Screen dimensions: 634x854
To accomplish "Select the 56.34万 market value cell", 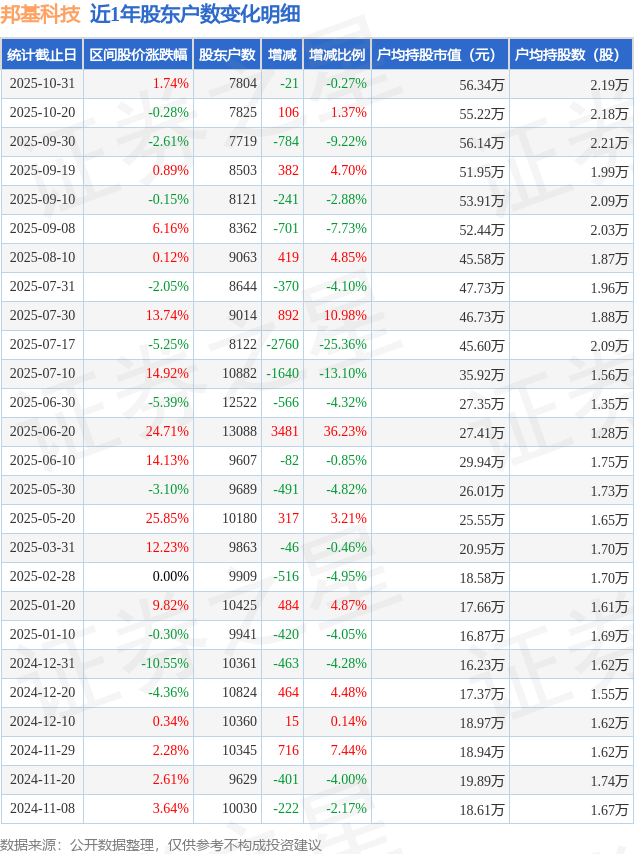I will click(481, 84).
